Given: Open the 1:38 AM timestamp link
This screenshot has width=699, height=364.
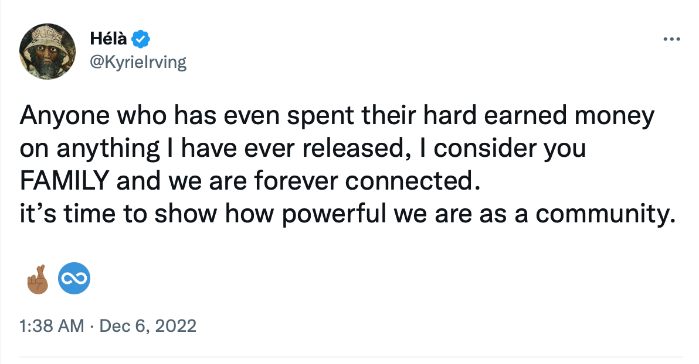Looking at the screenshot, I should coord(52,326).
